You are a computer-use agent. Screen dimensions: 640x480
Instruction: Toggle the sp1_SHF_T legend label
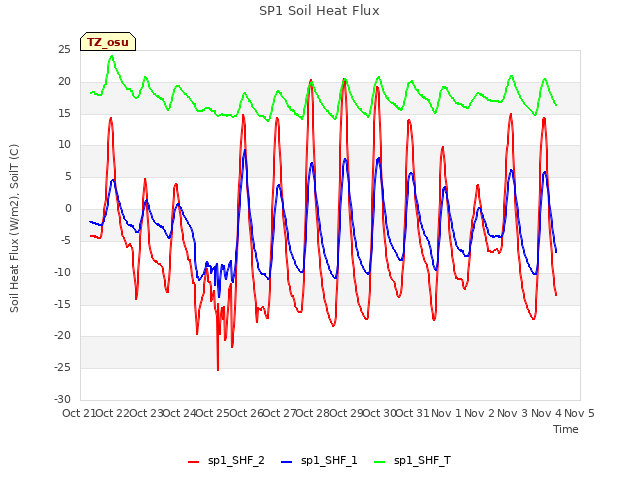(422, 460)
